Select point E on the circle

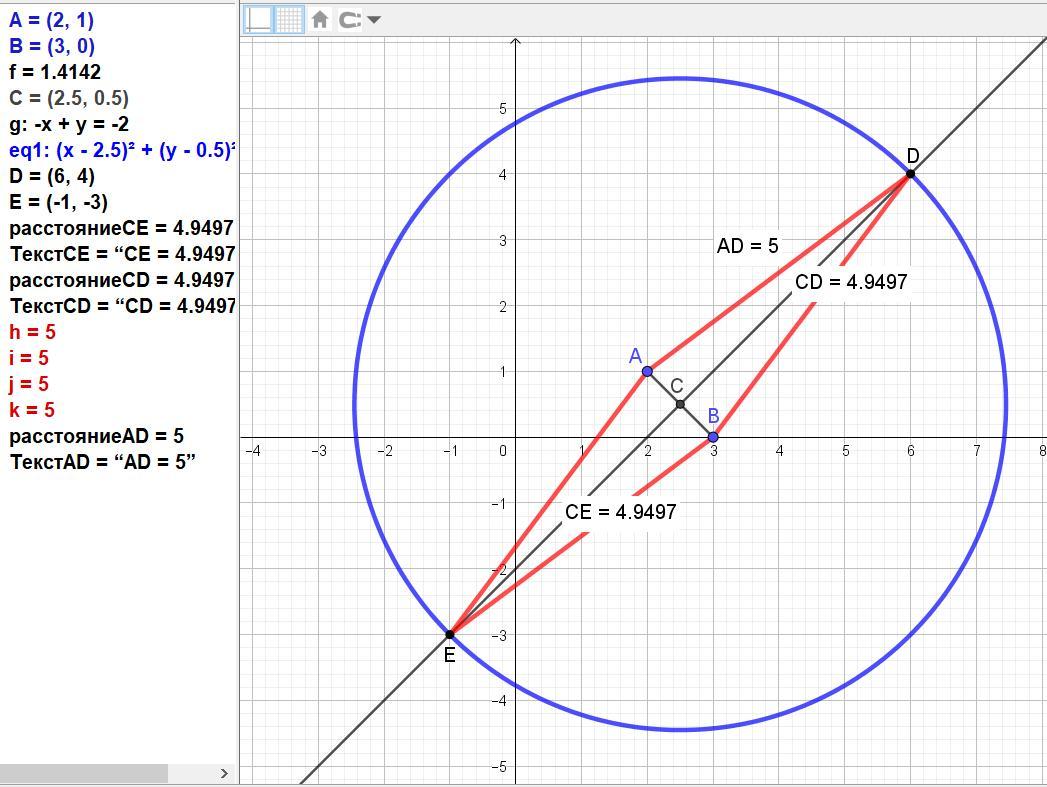(450, 634)
